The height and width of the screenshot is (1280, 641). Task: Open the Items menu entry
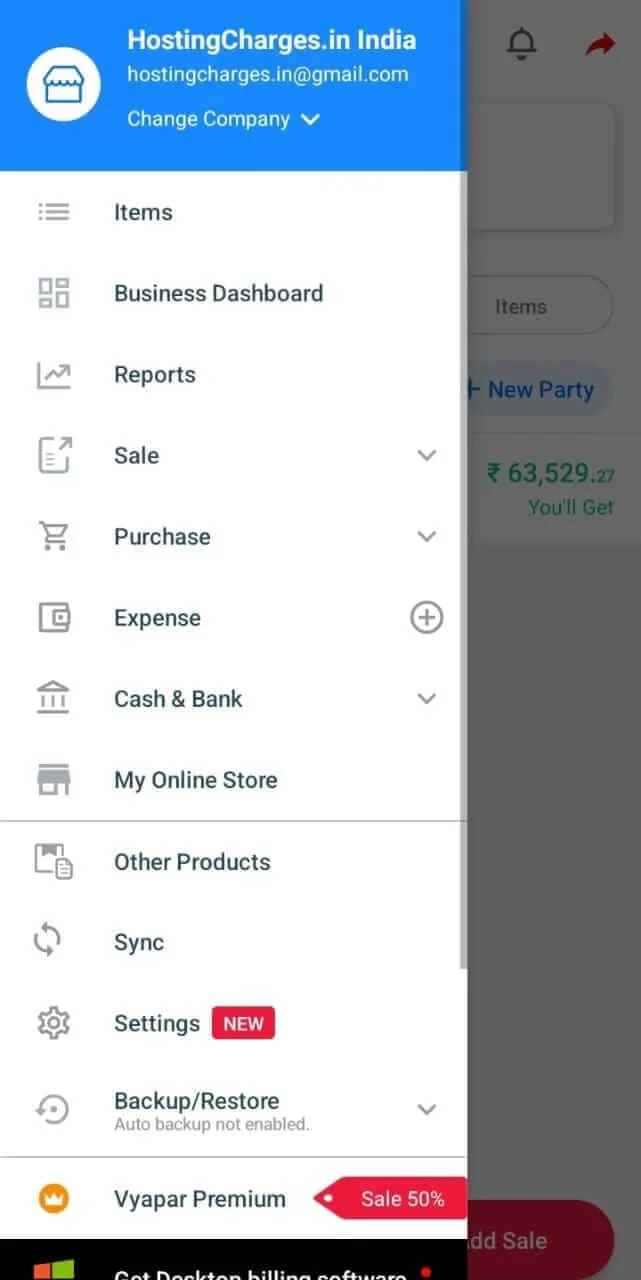tap(143, 212)
